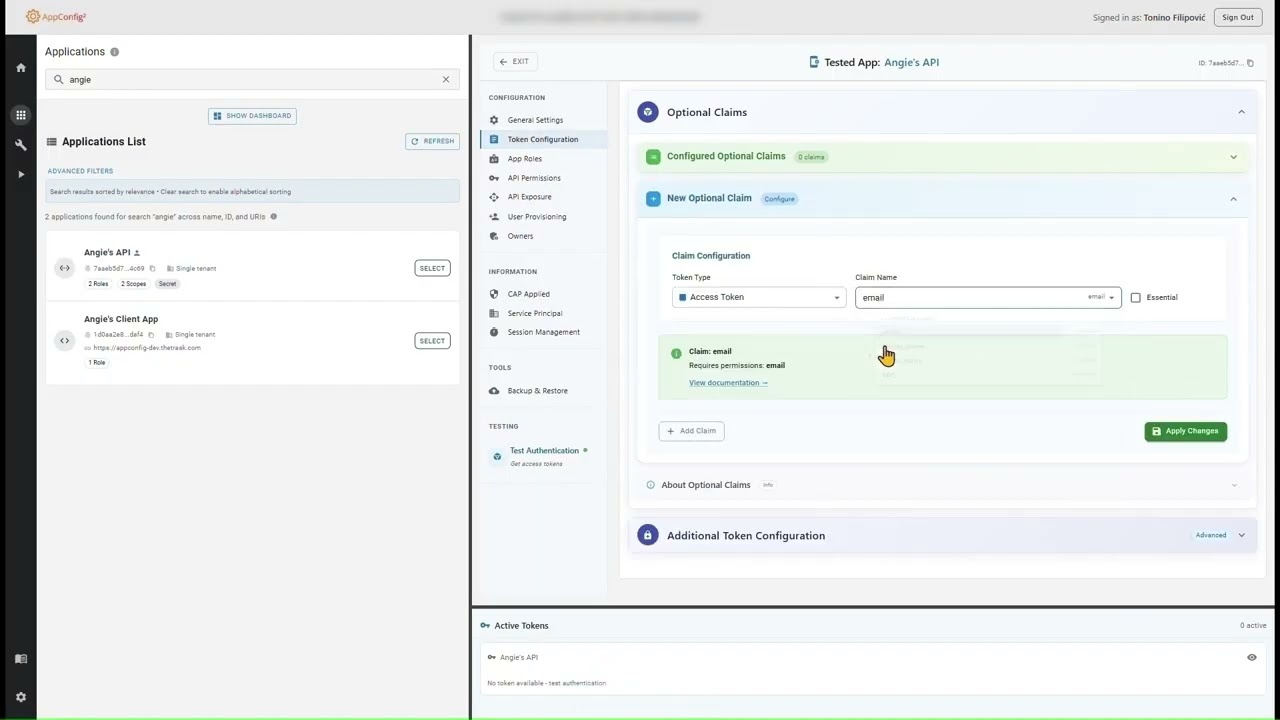The width and height of the screenshot is (1280, 720).
Task: Copy Angie's Client App ID in list
Action: coord(151,334)
